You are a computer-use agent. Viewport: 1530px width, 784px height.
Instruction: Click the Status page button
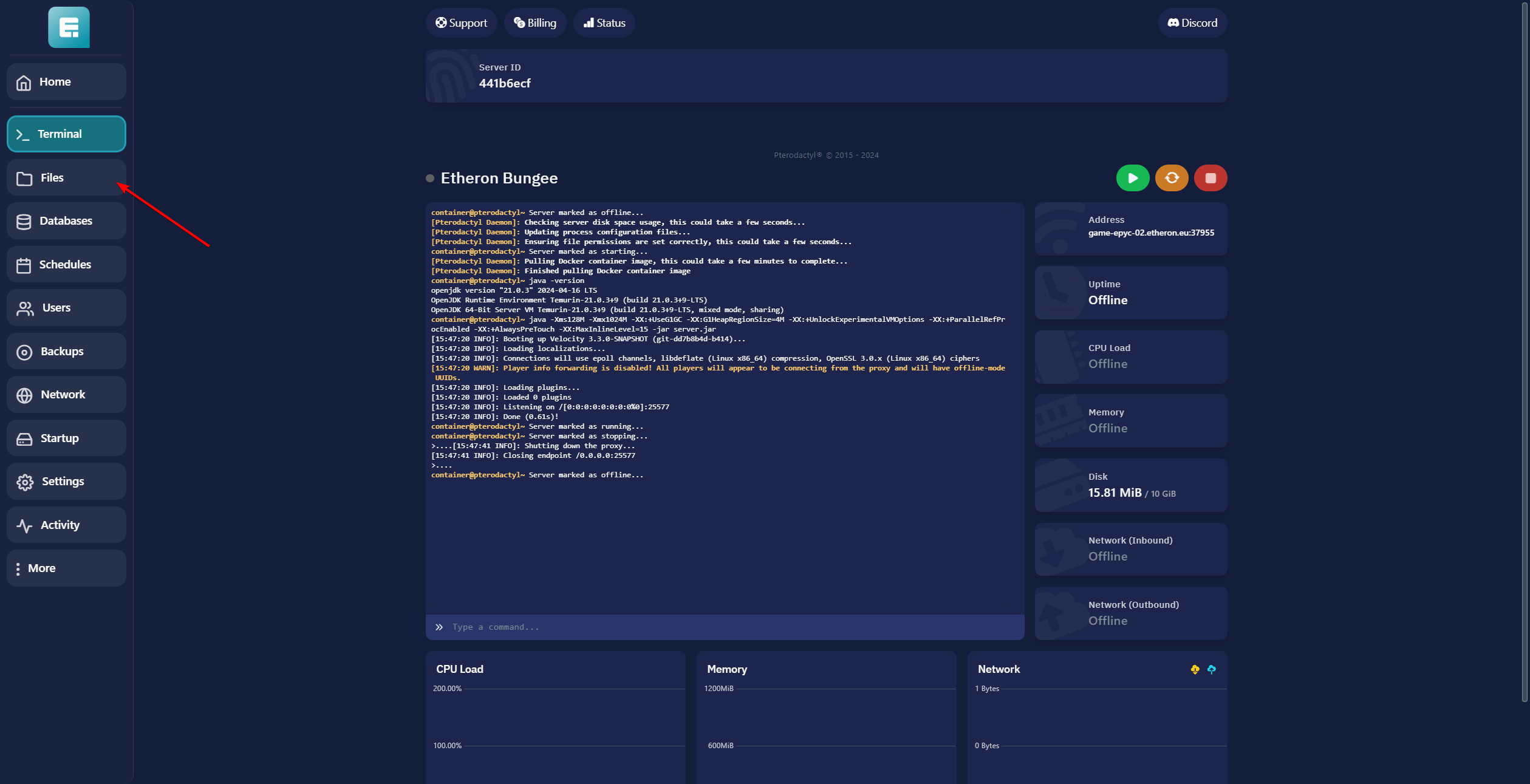pyautogui.click(x=604, y=23)
